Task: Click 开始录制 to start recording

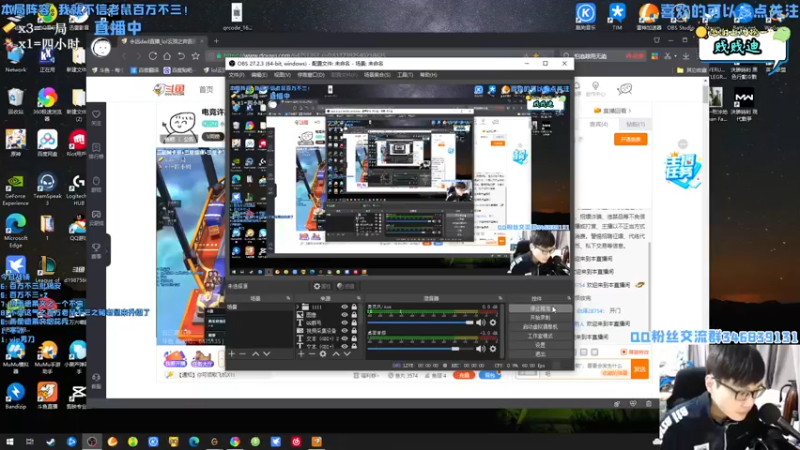Action: [x=540, y=317]
